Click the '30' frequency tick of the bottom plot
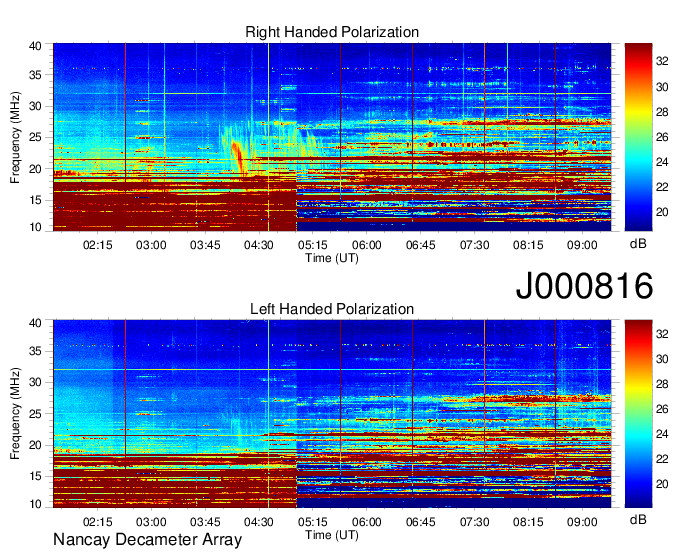The width and height of the screenshot is (680, 552). pos(35,382)
